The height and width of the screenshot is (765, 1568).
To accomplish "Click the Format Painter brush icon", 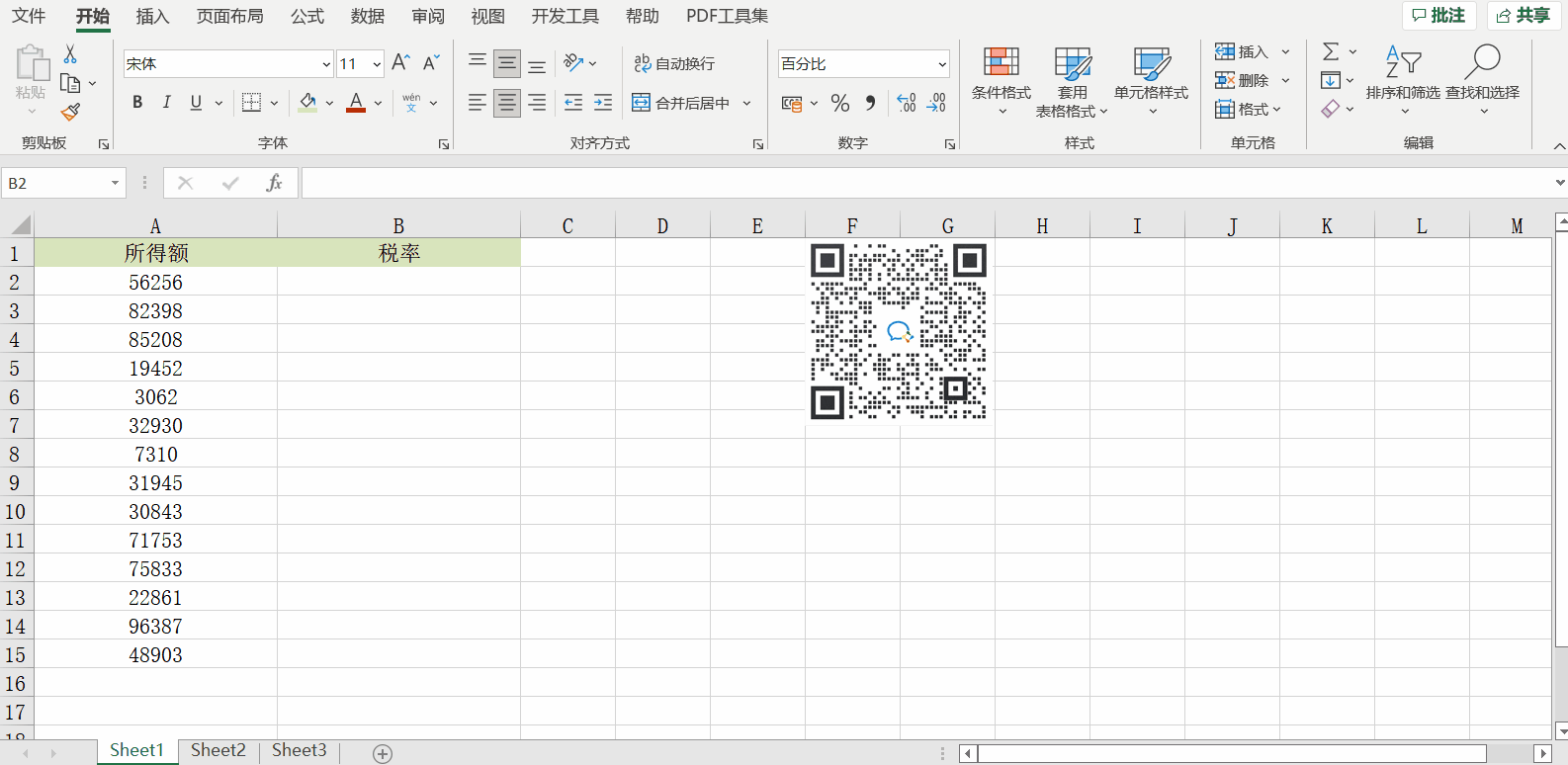I will point(70,113).
